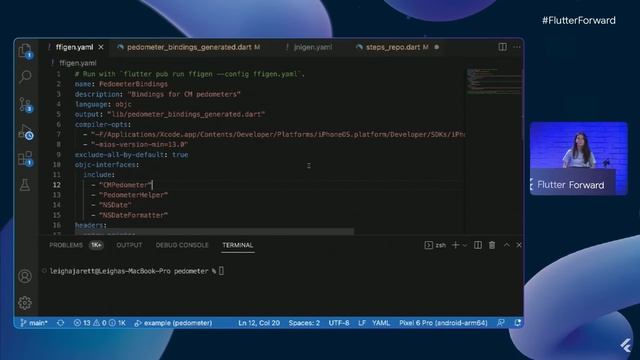Click Ln 12, Col 20 indicator
640x360 pixels.
coord(259,323)
